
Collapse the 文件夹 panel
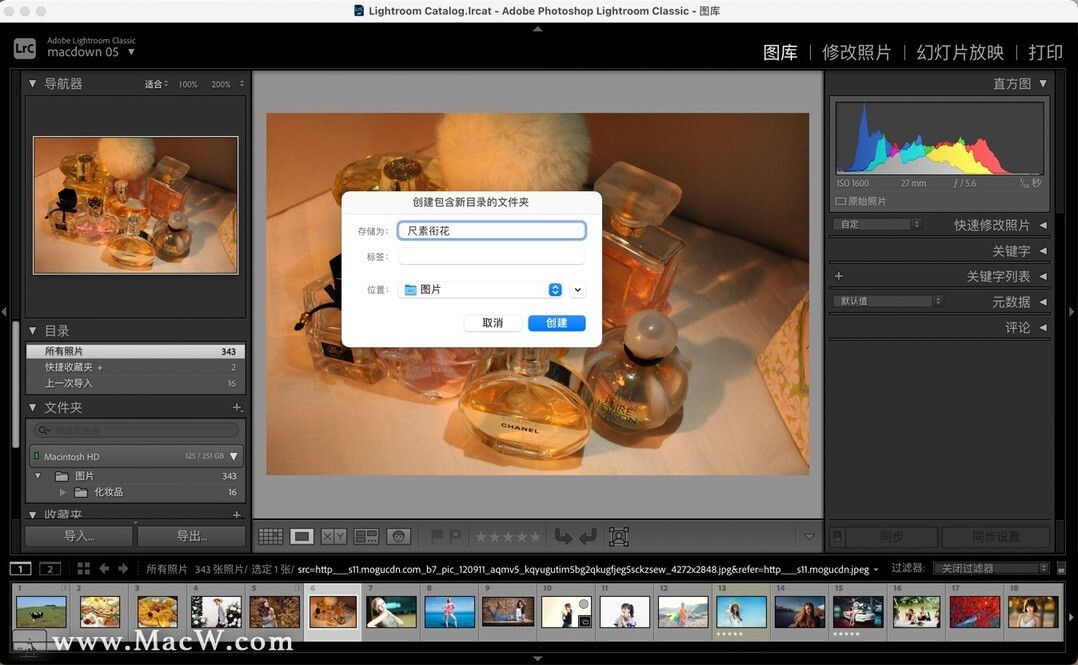pyautogui.click(x=32, y=408)
